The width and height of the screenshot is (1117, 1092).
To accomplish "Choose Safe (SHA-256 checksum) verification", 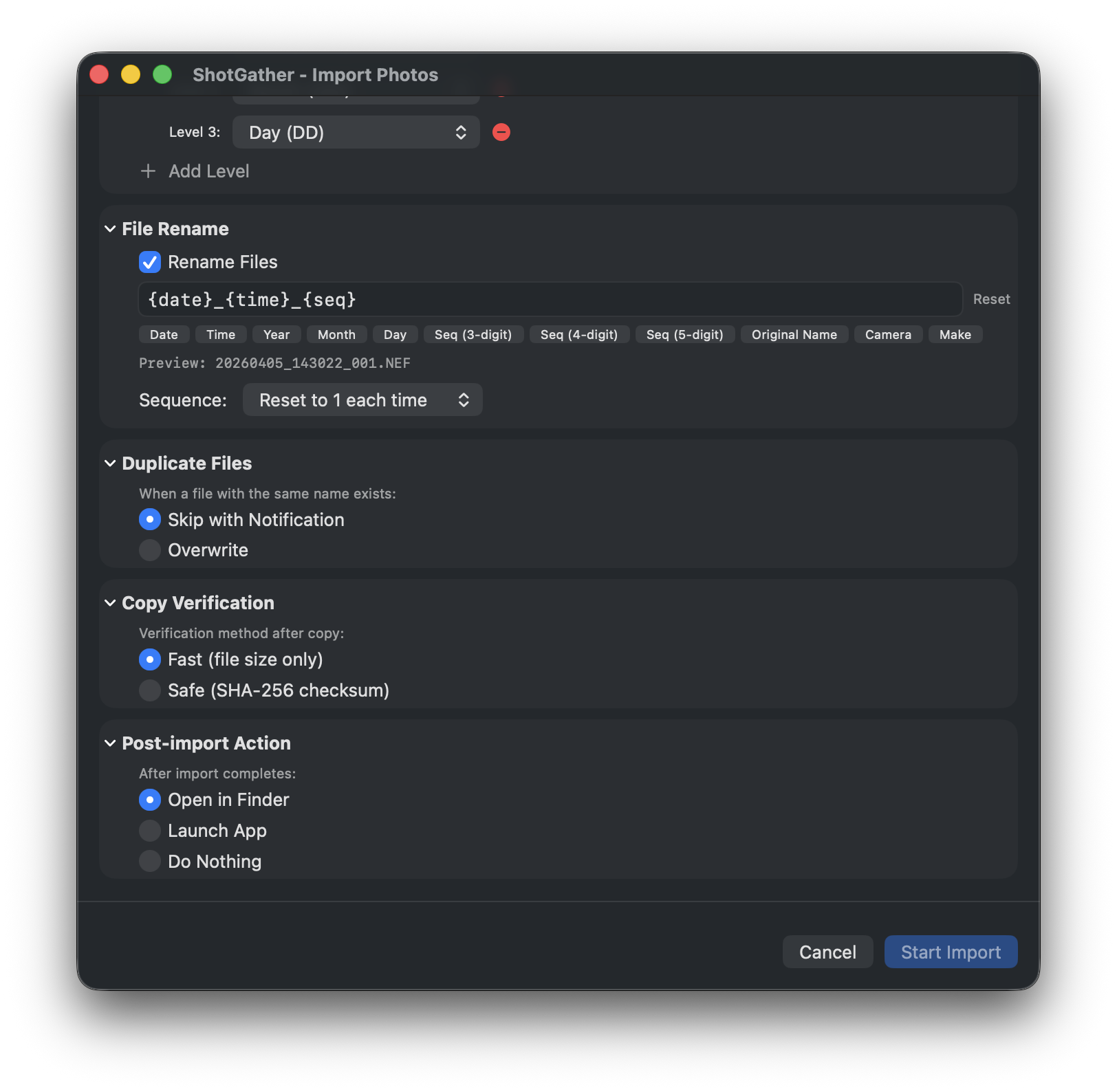I will pos(149,690).
